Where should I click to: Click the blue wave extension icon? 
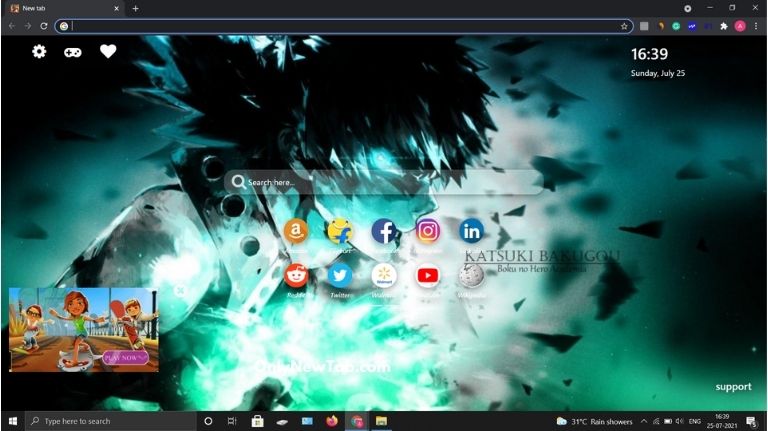692,26
